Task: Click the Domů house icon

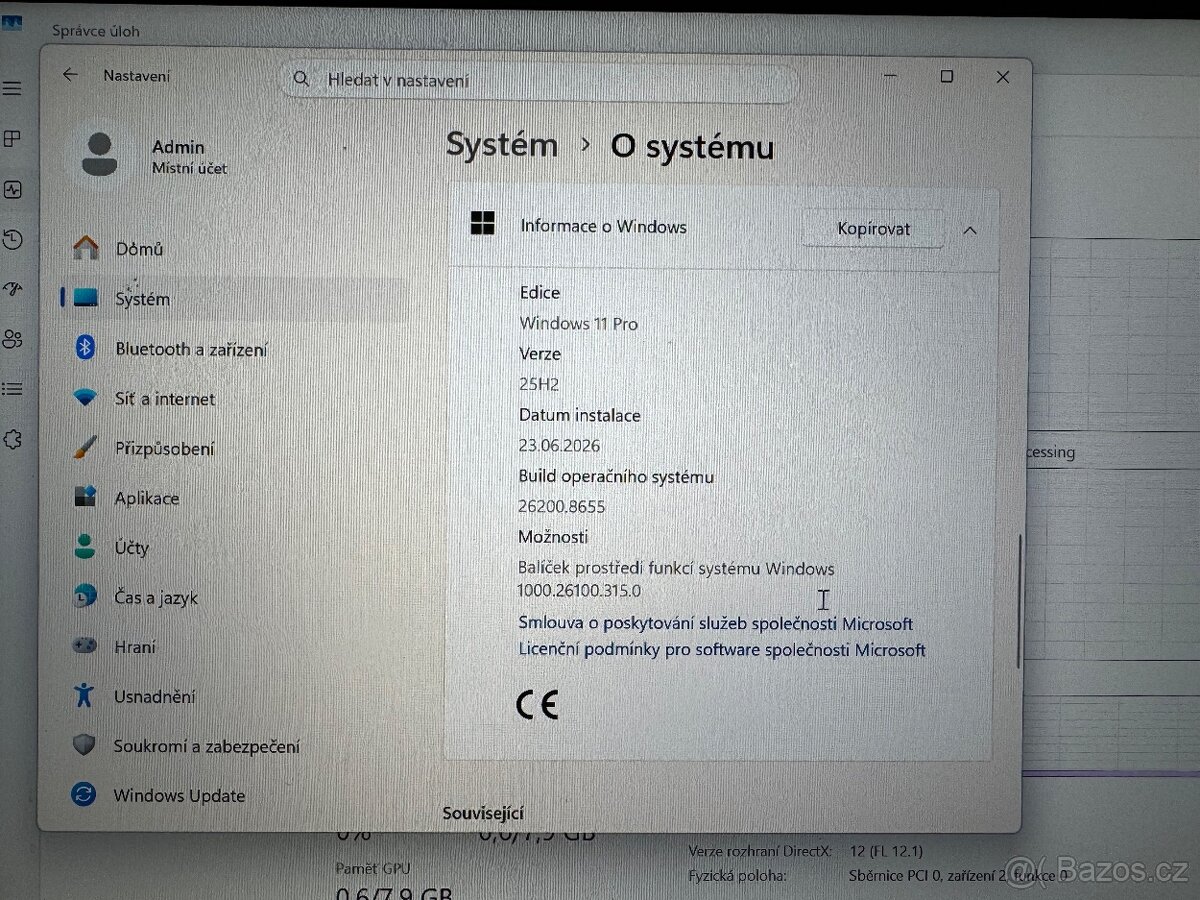Action: pyautogui.click(x=86, y=248)
